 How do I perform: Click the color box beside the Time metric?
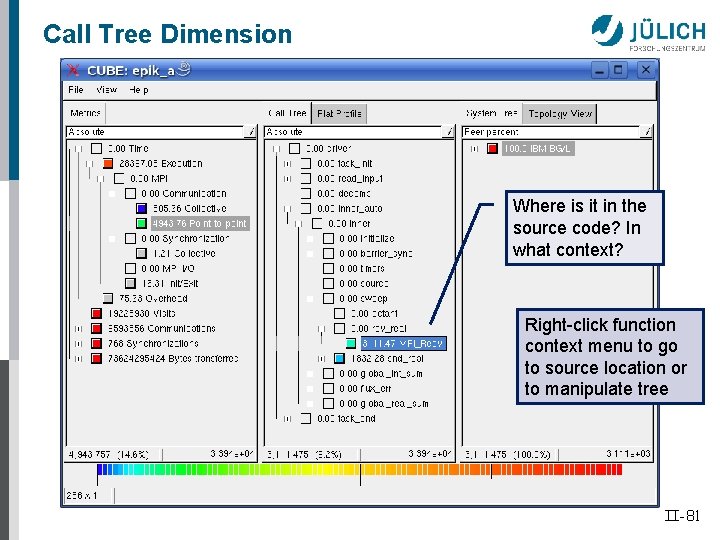coord(96,148)
